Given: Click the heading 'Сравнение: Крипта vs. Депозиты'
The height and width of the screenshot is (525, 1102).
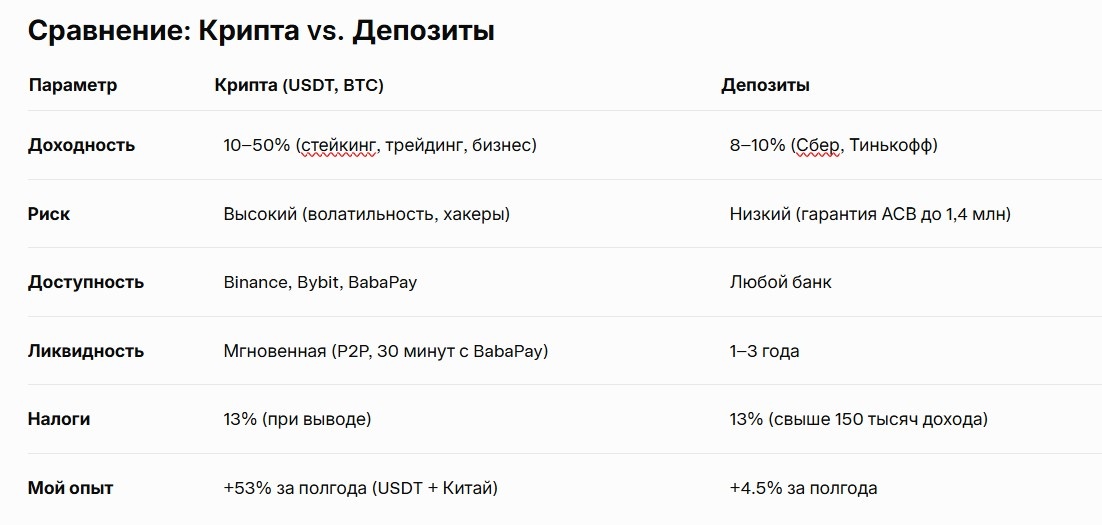Looking at the screenshot, I should [x=261, y=32].
